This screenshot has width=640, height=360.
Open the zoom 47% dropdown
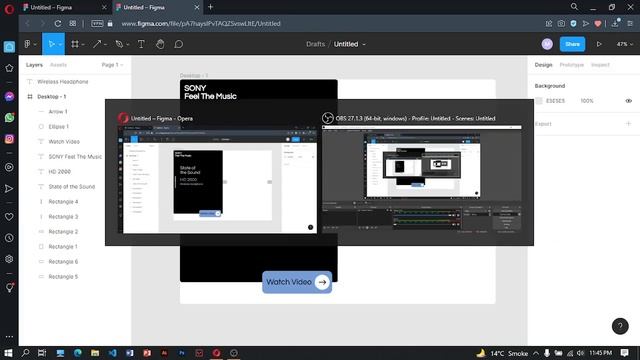[624, 44]
